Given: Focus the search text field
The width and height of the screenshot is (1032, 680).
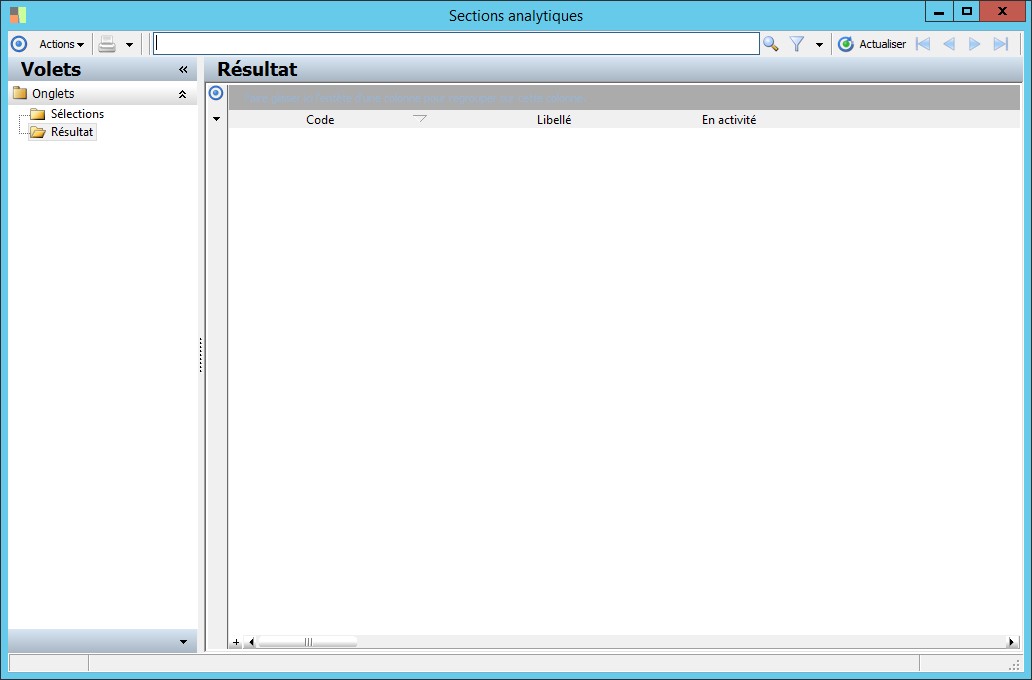Looking at the screenshot, I should click(456, 44).
